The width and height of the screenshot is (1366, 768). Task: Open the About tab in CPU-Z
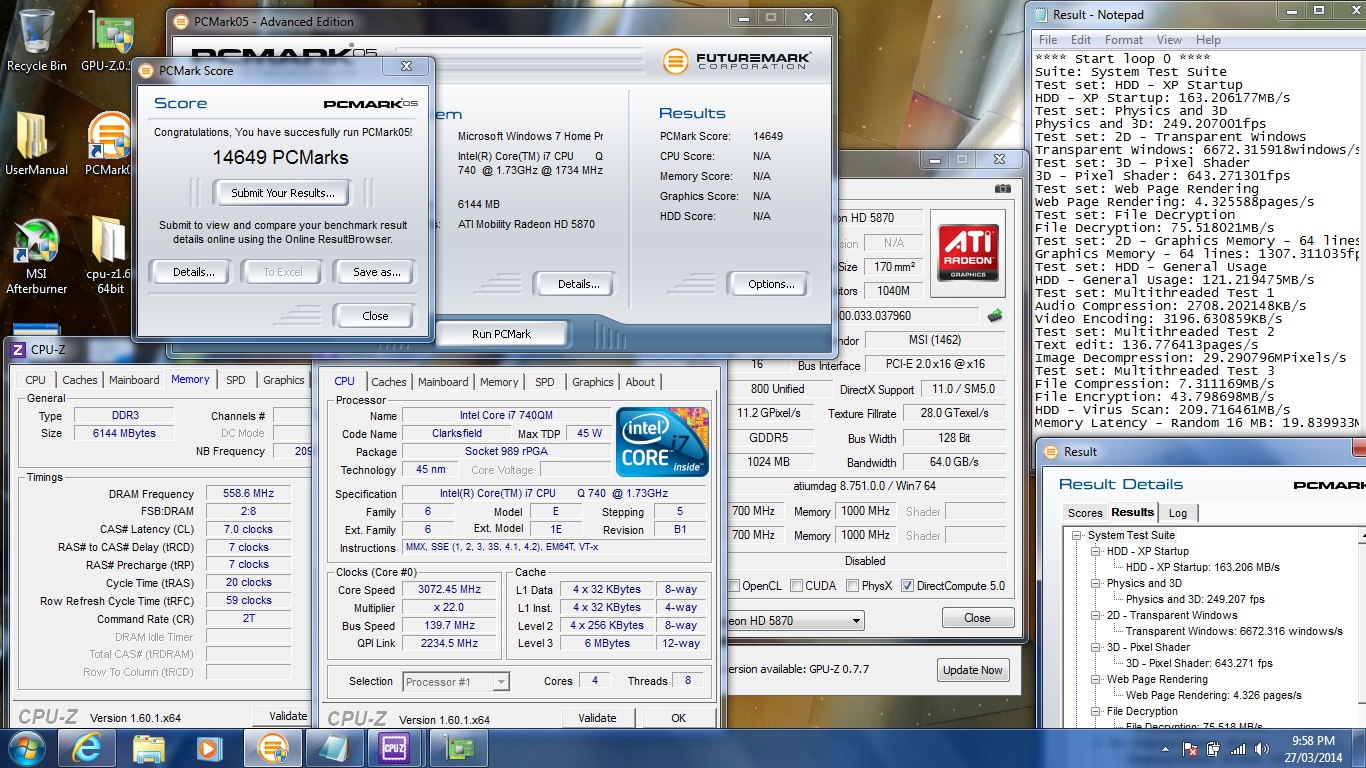coord(640,382)
